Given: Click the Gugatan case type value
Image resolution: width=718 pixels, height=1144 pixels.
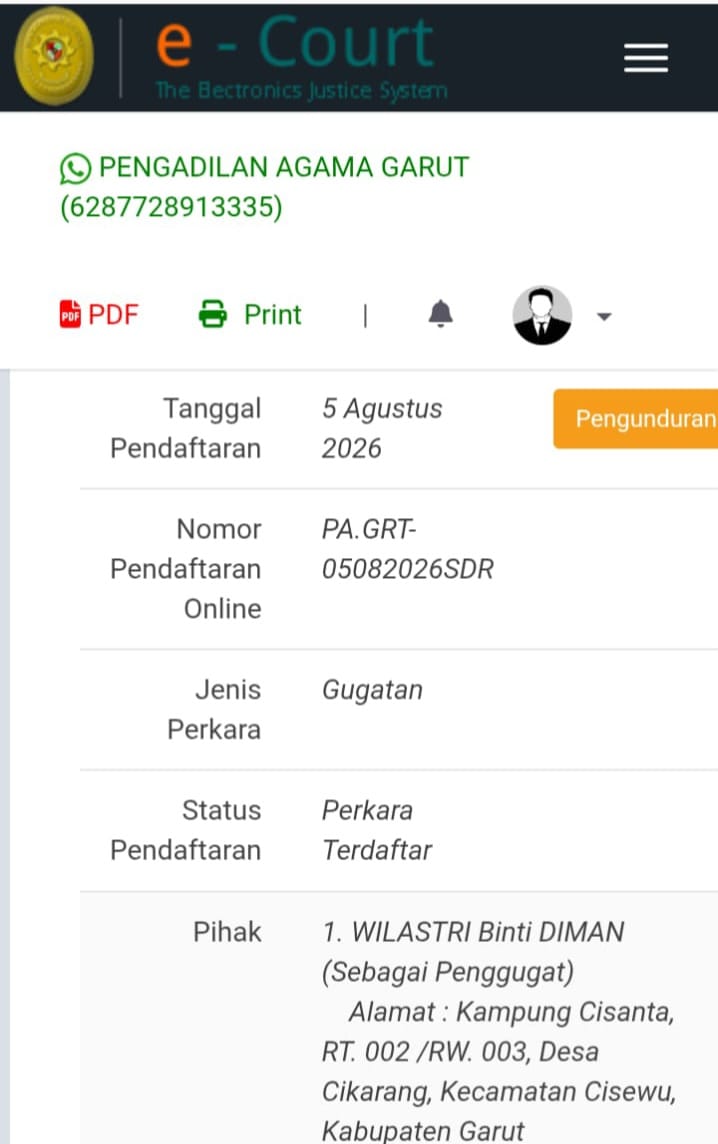Looking at the screenshot, I should [372, 690].
